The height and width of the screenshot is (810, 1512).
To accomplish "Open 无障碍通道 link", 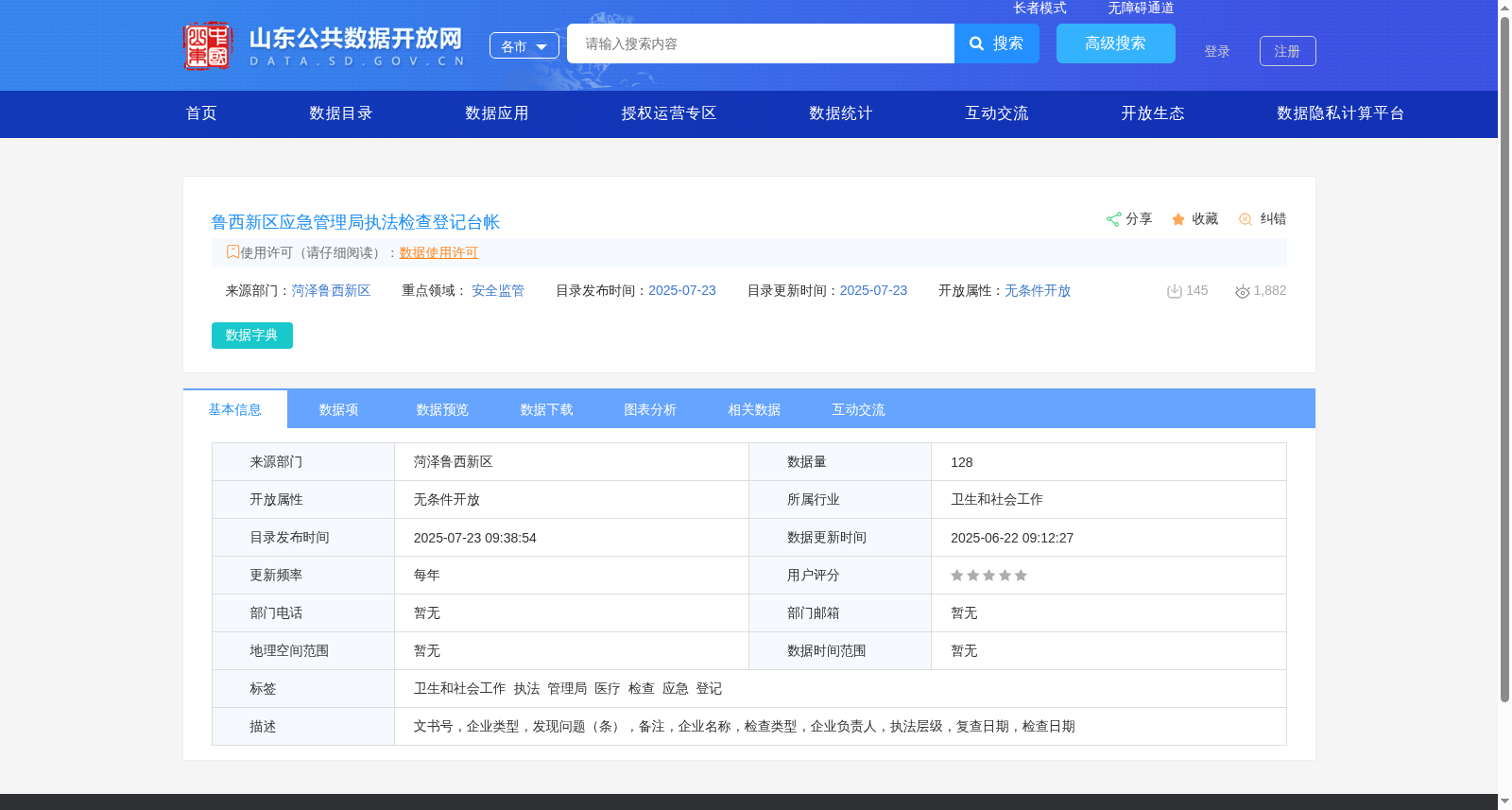I will pyautogui.click(x=1141, y=8).
